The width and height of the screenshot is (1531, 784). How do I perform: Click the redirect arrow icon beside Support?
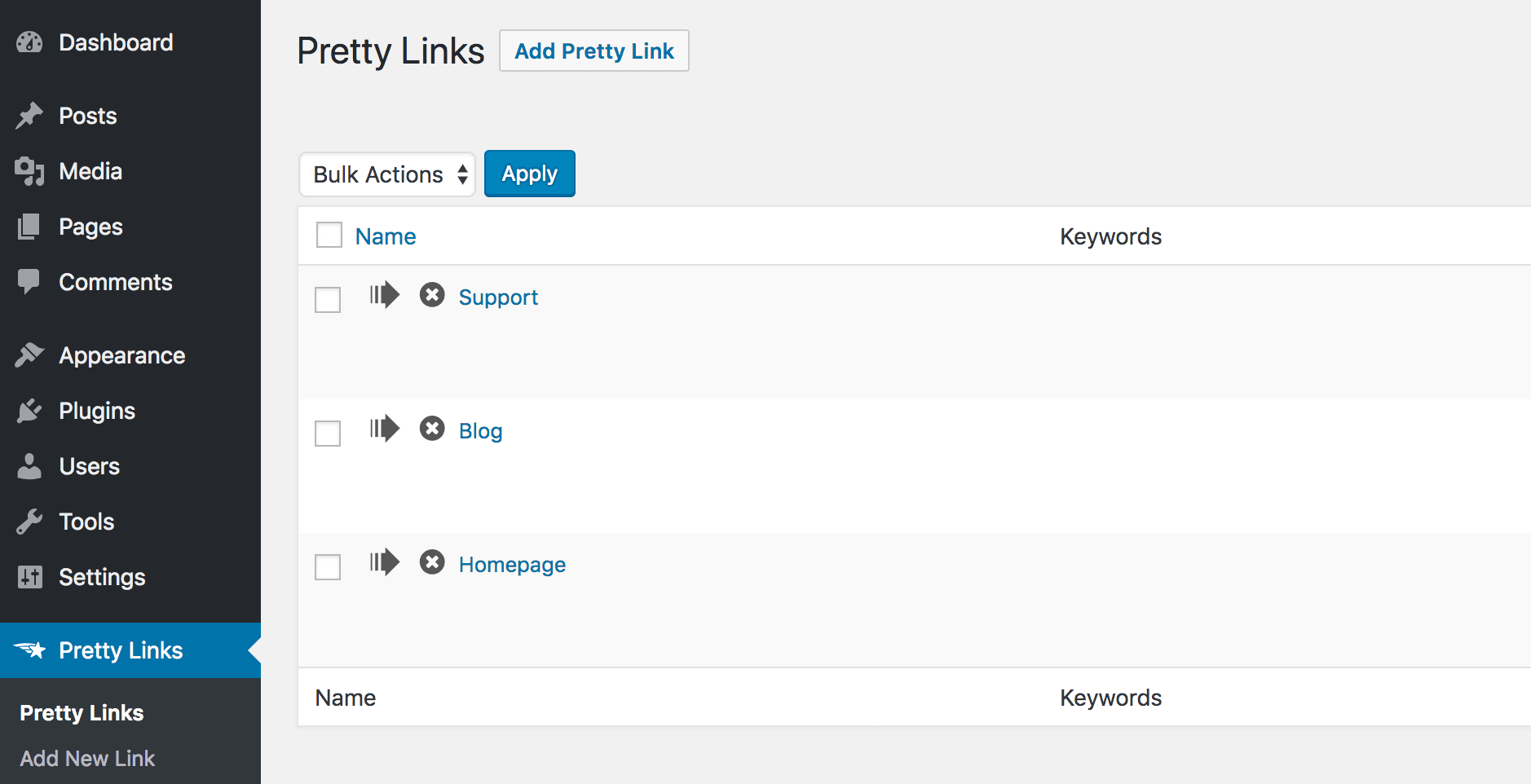[x=384, y=295]
